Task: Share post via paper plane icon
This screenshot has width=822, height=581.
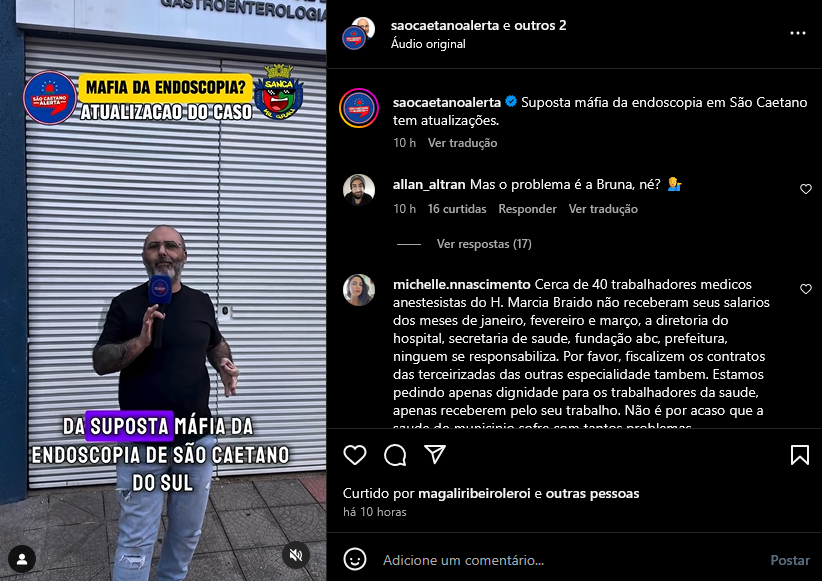Action: click(435, 455)
